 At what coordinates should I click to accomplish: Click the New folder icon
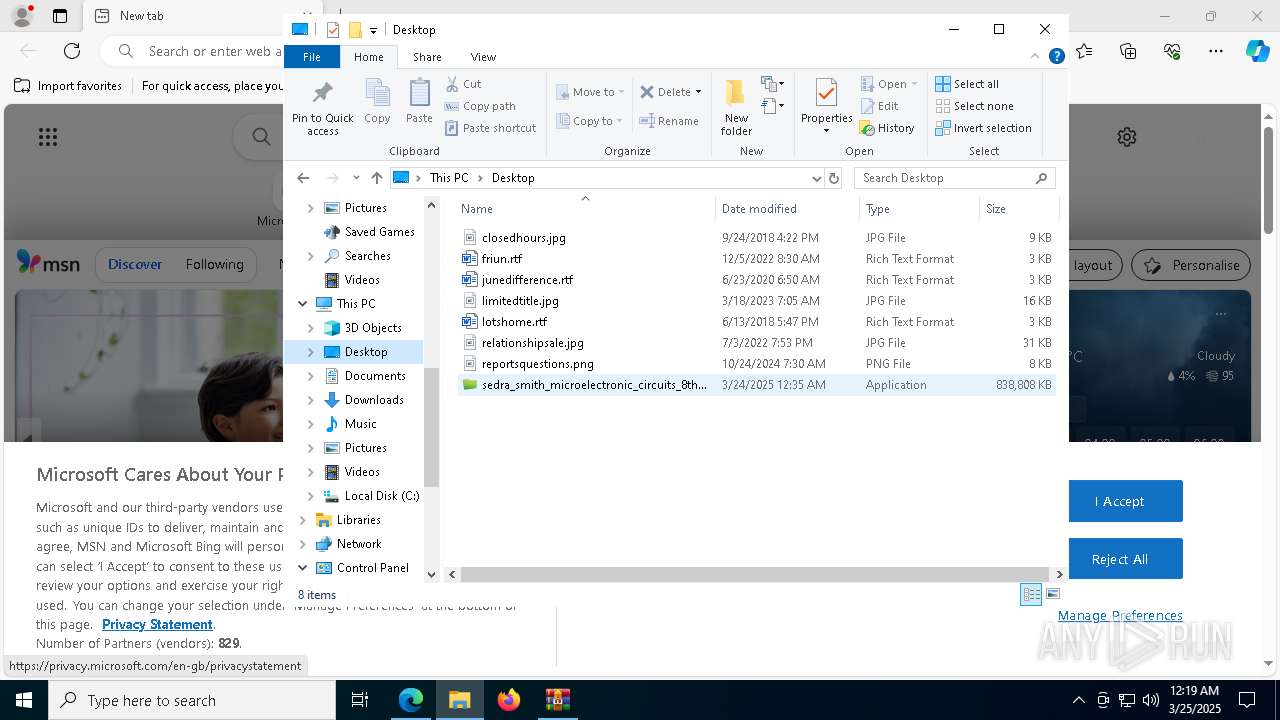point(736,107)
